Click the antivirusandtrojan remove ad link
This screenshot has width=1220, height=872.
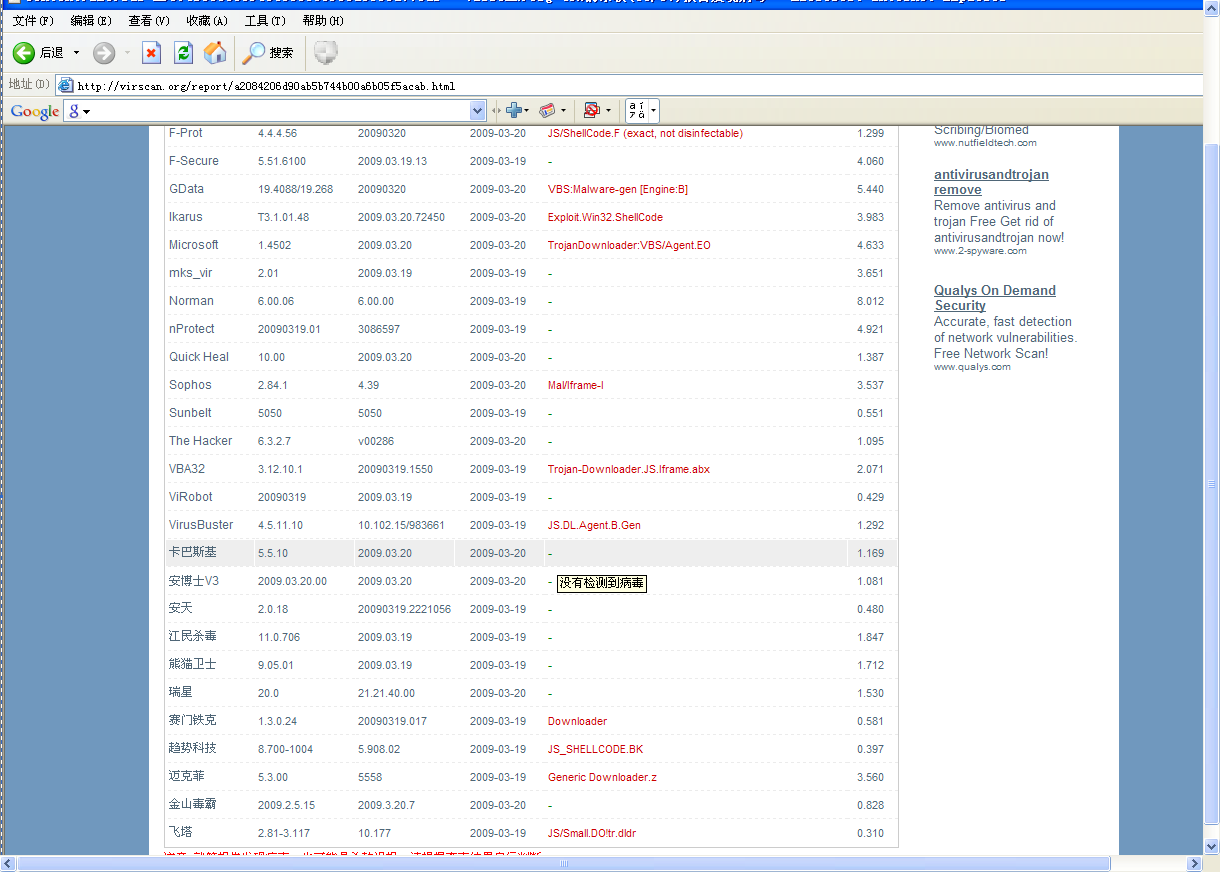[990, 182]
